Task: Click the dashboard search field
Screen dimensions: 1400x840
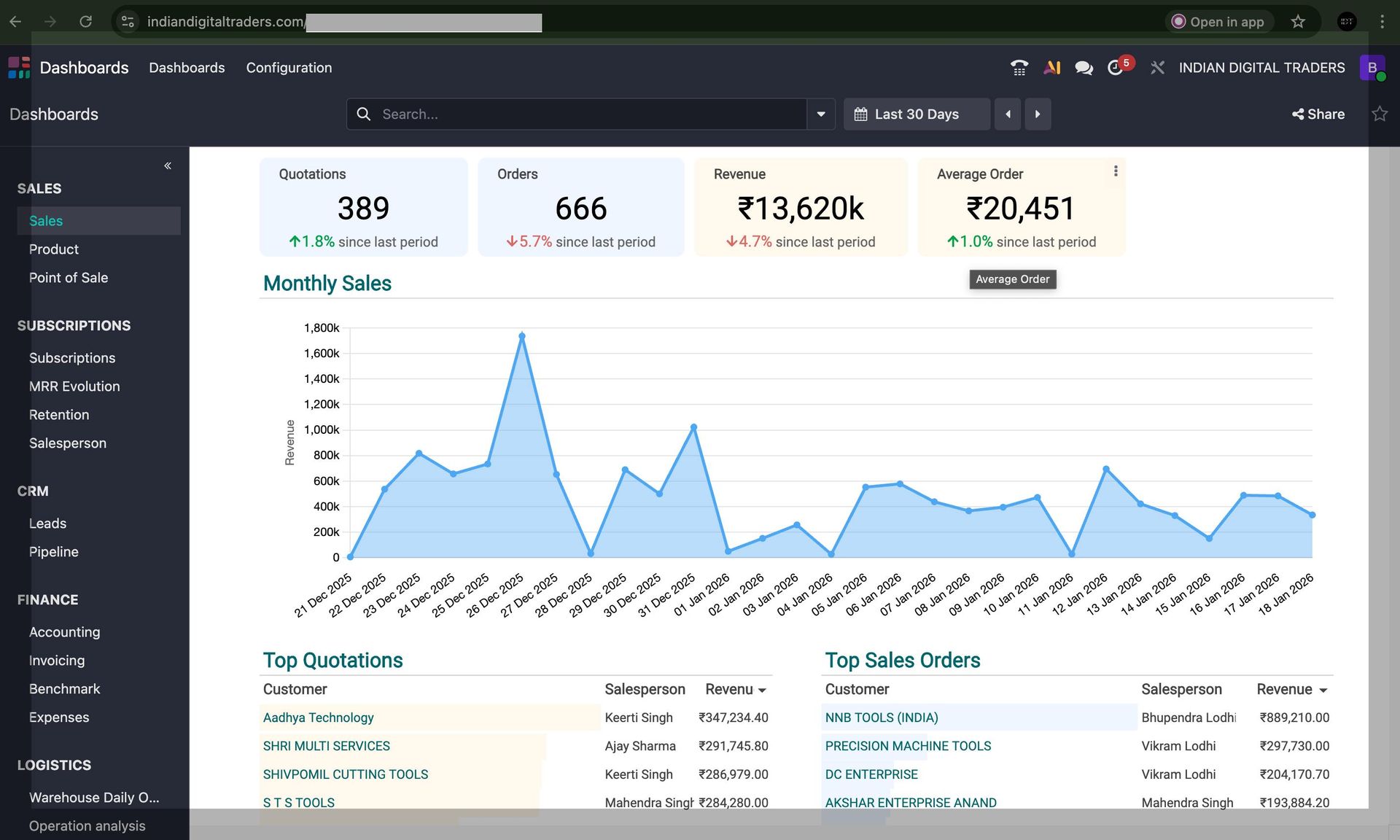Action: pos(583,114)
